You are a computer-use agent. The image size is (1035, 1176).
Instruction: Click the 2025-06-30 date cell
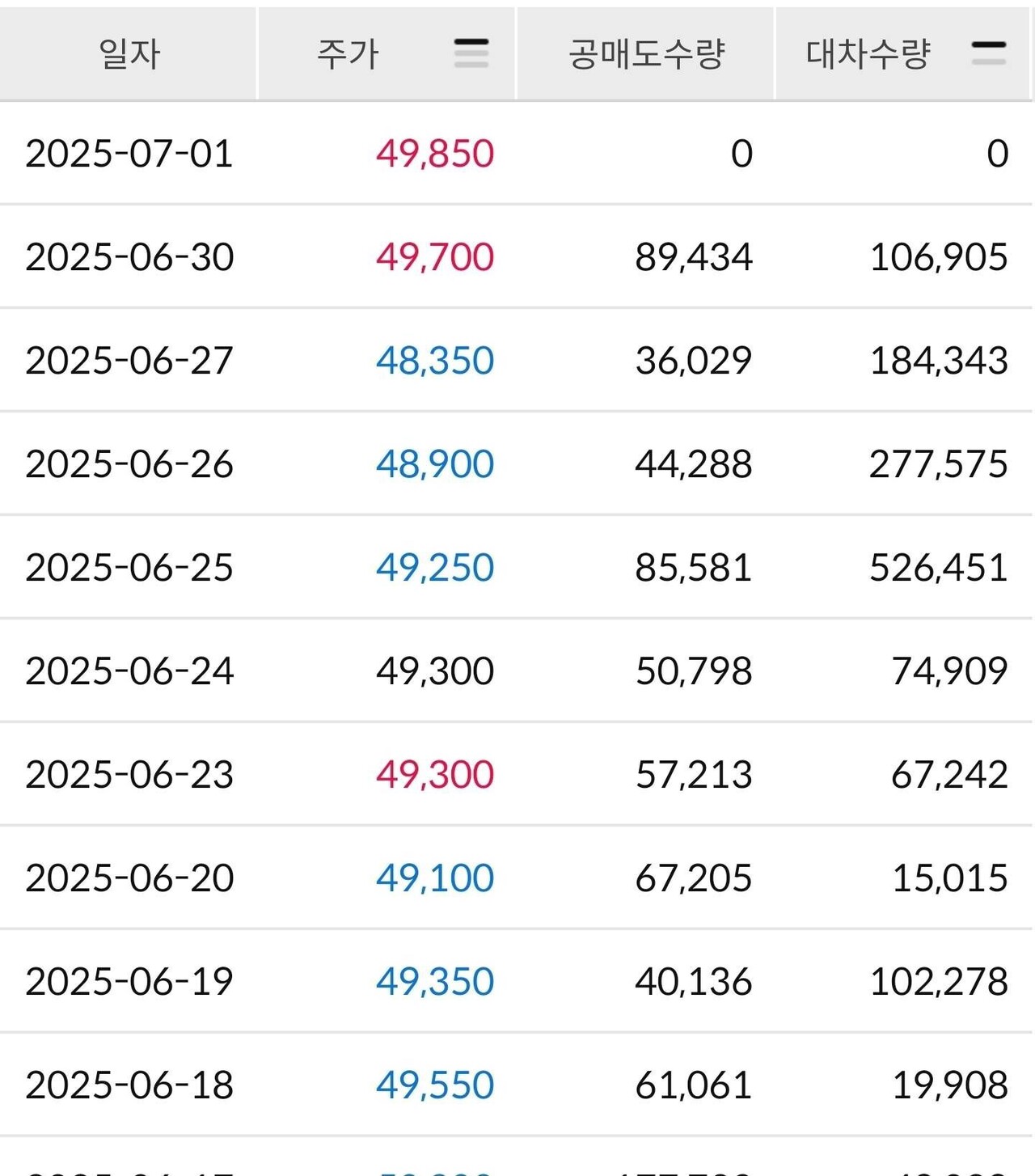[x=129, y=257]
